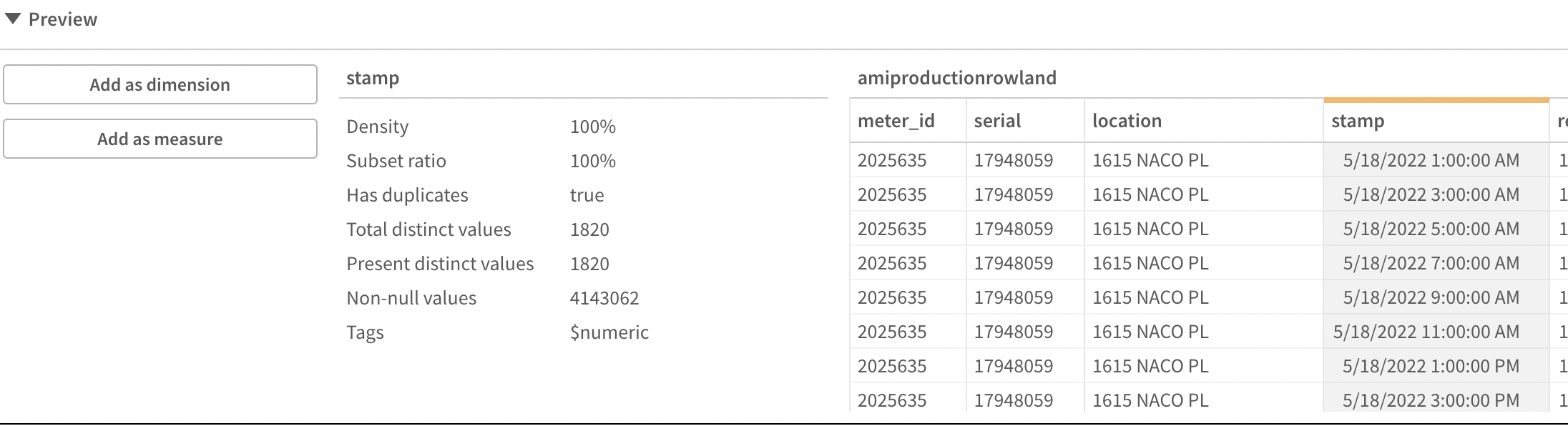Viewport: 1568px width, 426px height.
Task: Select the meter_id column header
Action: coord(896,121)
